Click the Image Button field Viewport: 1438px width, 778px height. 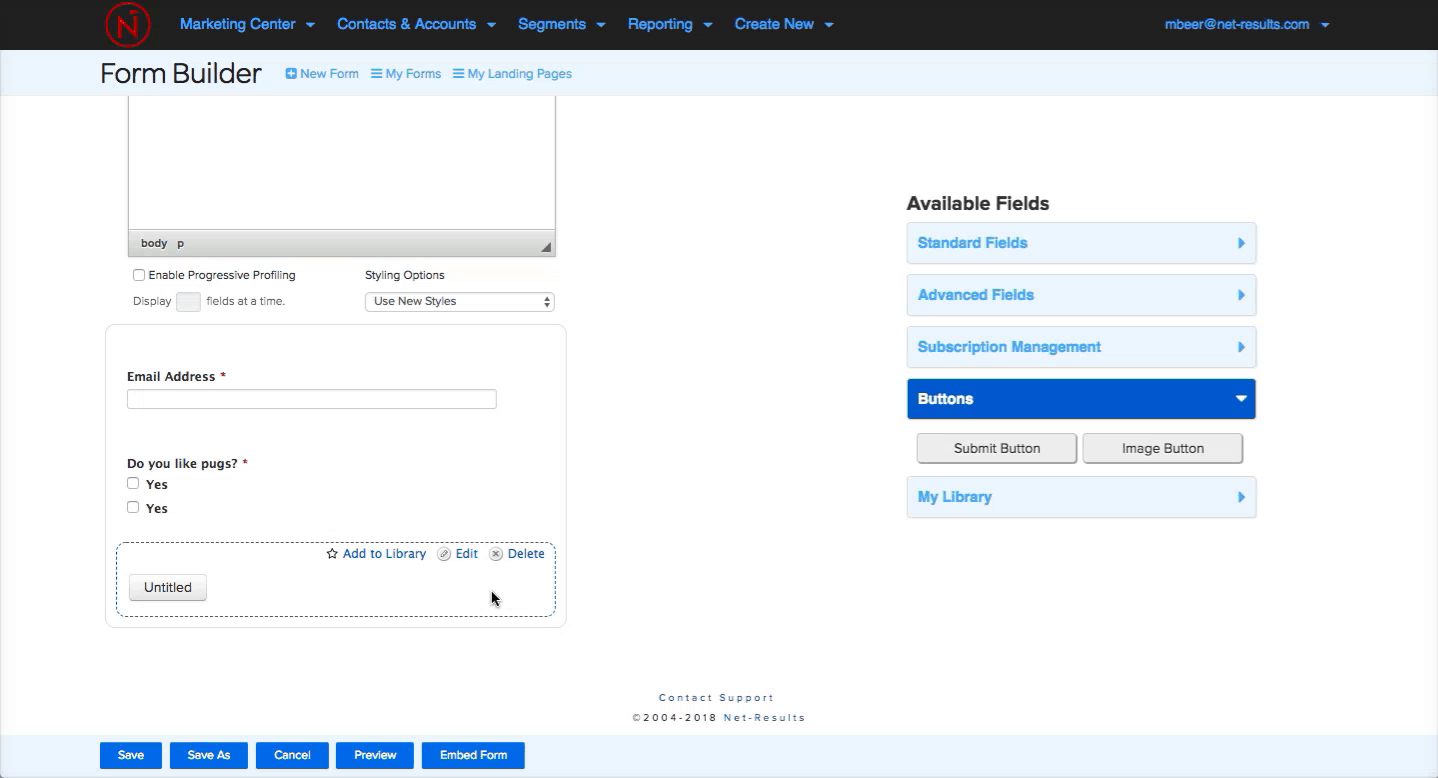click(1163, 448)
